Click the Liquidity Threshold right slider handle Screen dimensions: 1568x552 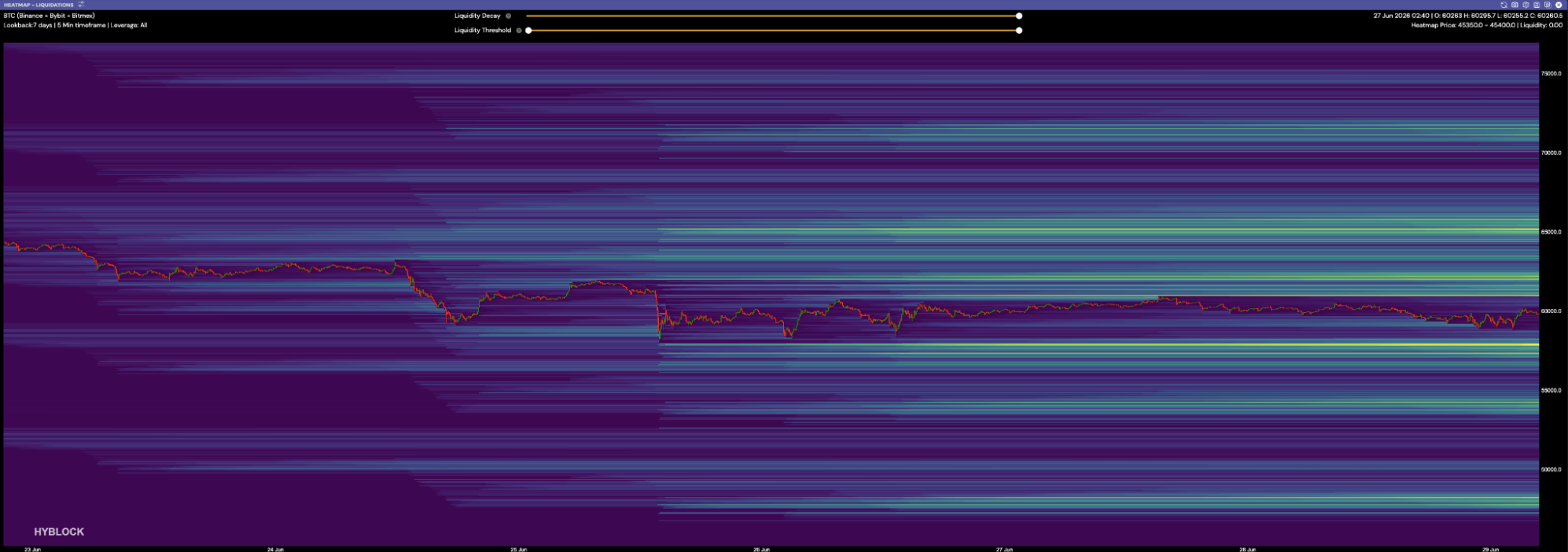tap(1019, 31)
